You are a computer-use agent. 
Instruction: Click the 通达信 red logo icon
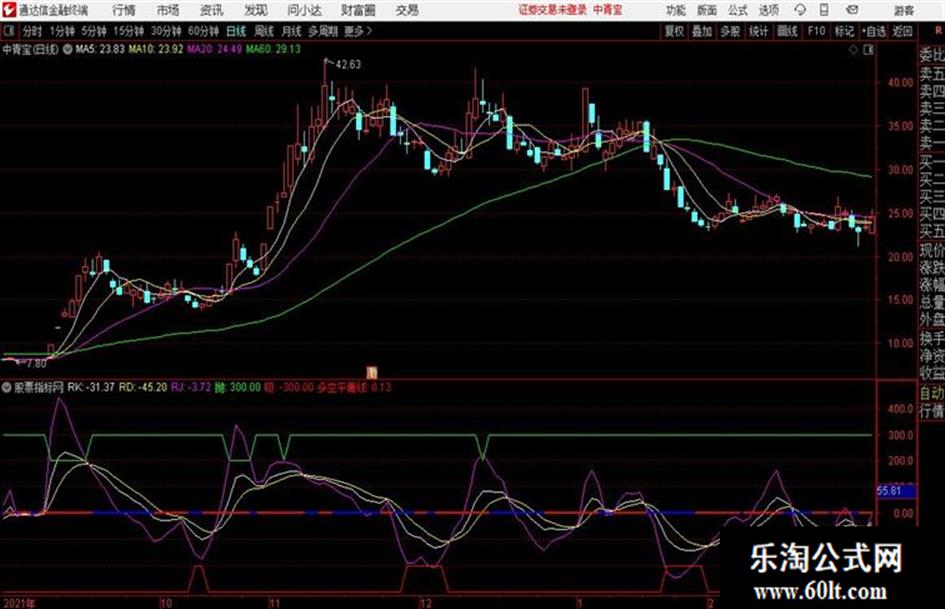click(x=8, y=10)
